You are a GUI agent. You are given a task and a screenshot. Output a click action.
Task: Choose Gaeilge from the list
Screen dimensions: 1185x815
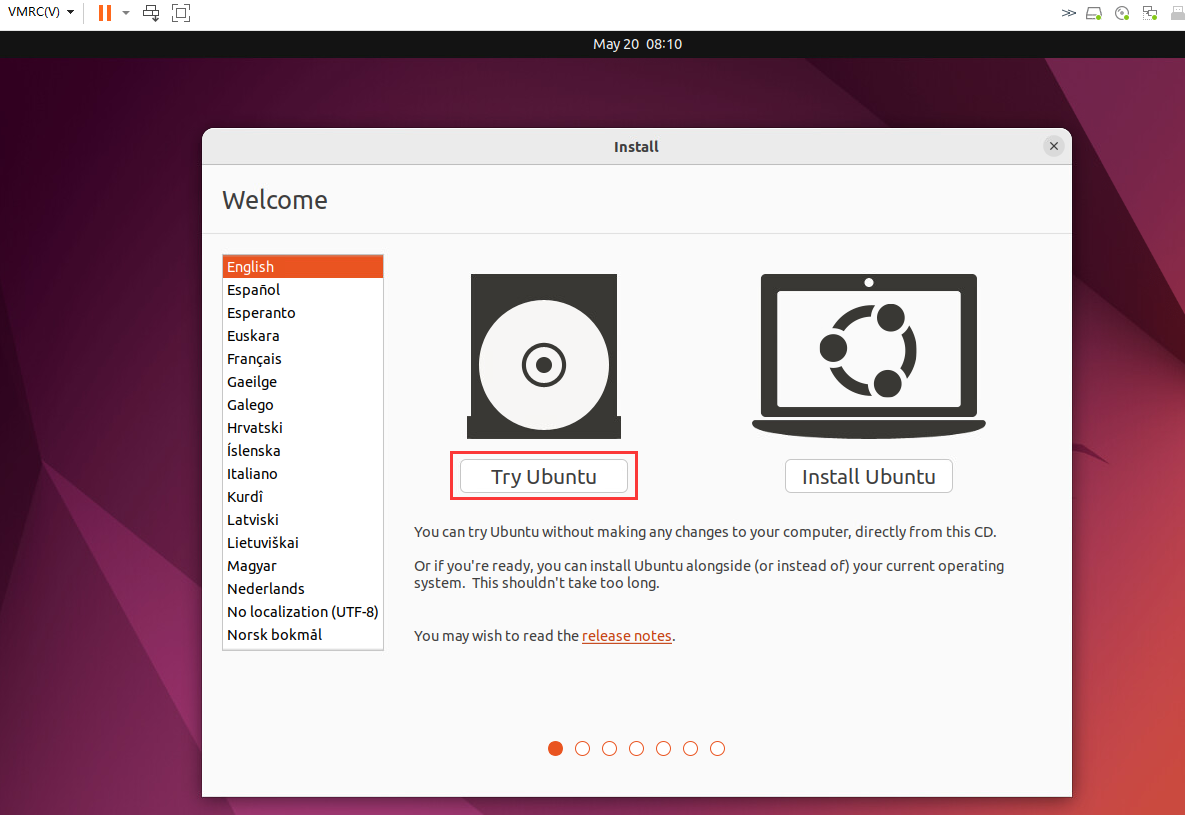[303, 382]
